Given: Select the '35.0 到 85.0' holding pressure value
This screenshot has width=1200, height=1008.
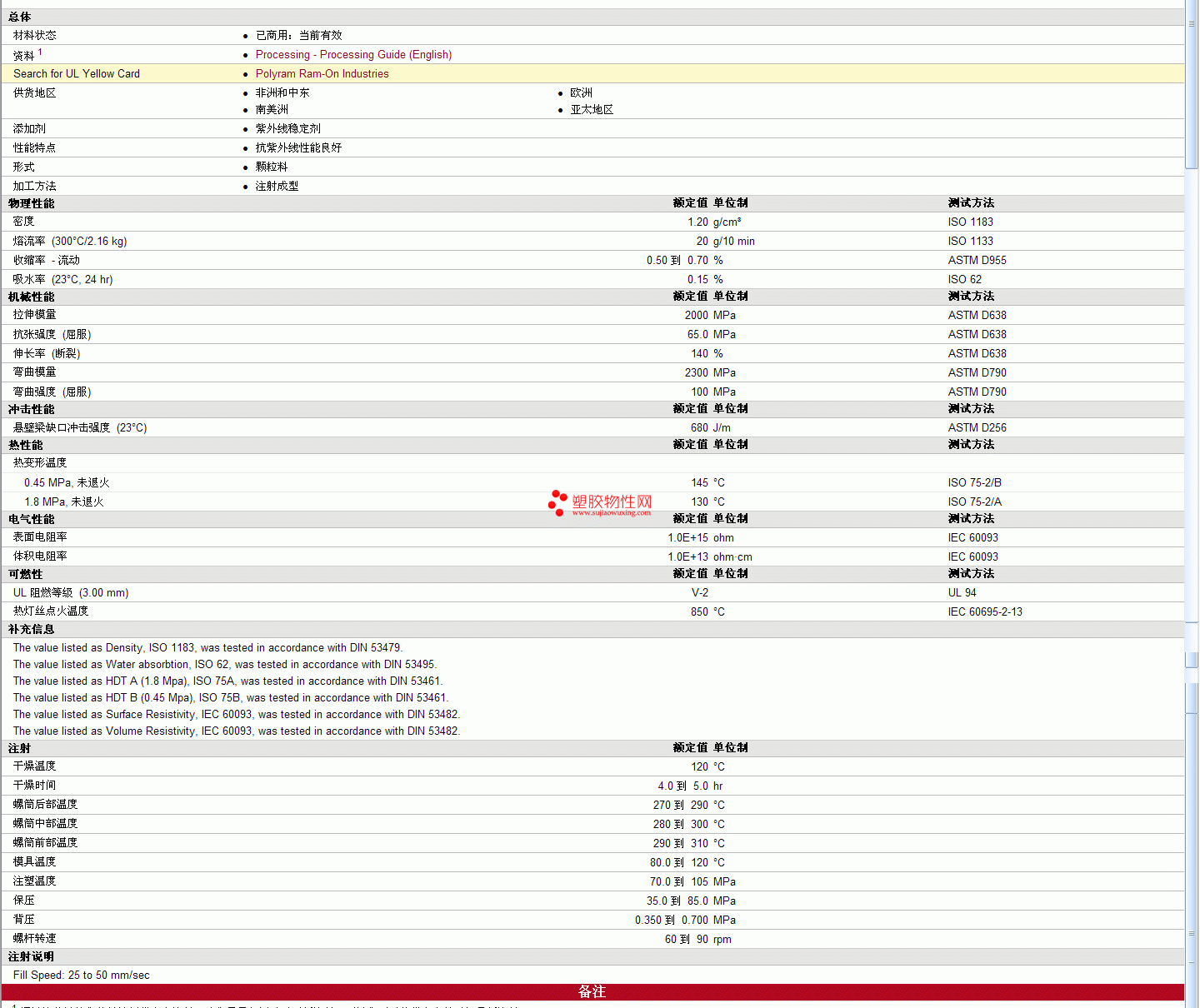Looking at the screenshot, I should click(677, 901).
